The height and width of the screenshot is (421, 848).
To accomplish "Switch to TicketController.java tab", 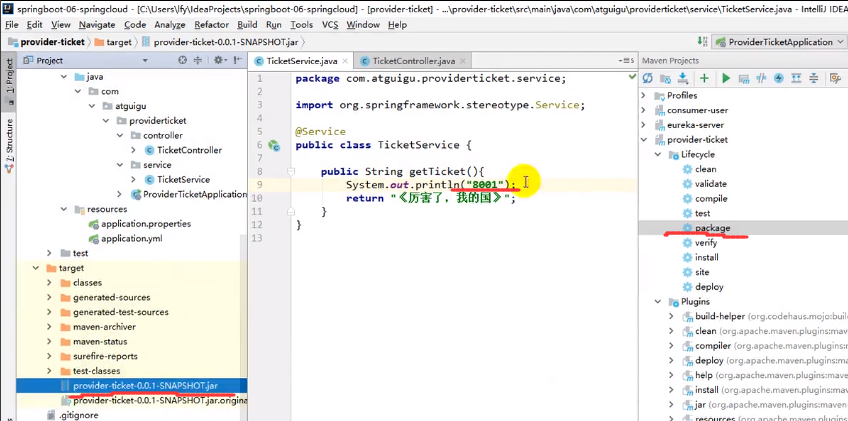I will (414, 61).
